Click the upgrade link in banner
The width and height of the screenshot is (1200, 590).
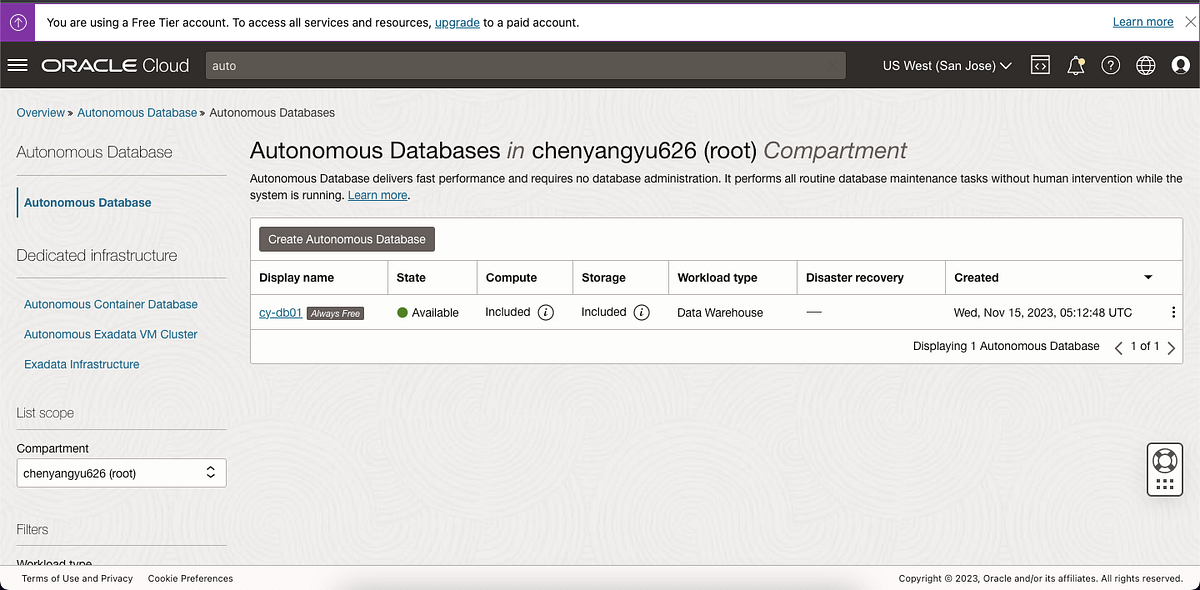tap(457, 22)
